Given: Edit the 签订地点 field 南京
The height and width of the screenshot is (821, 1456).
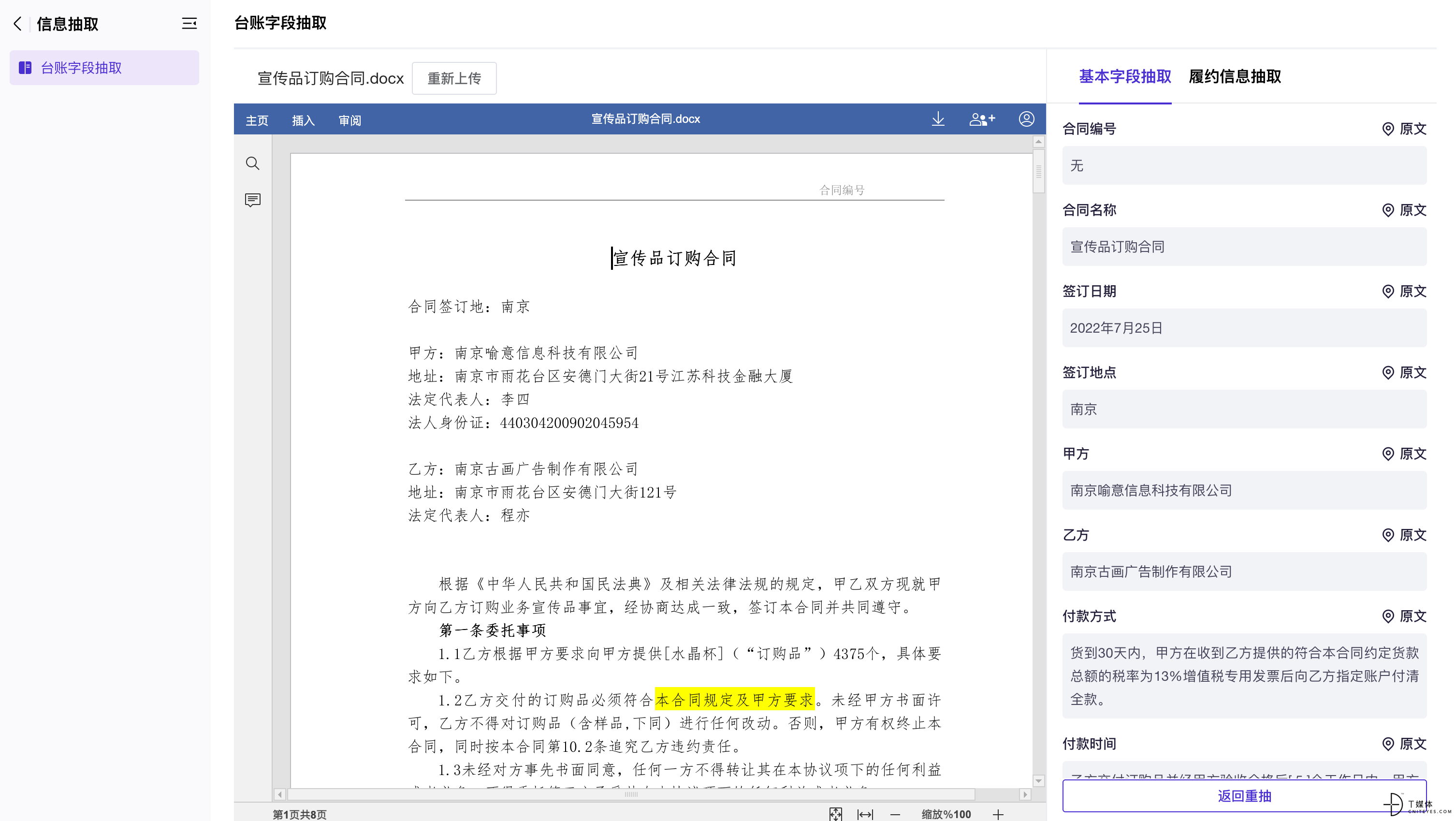Looking at the screenshot, I should click(1244, 409).
